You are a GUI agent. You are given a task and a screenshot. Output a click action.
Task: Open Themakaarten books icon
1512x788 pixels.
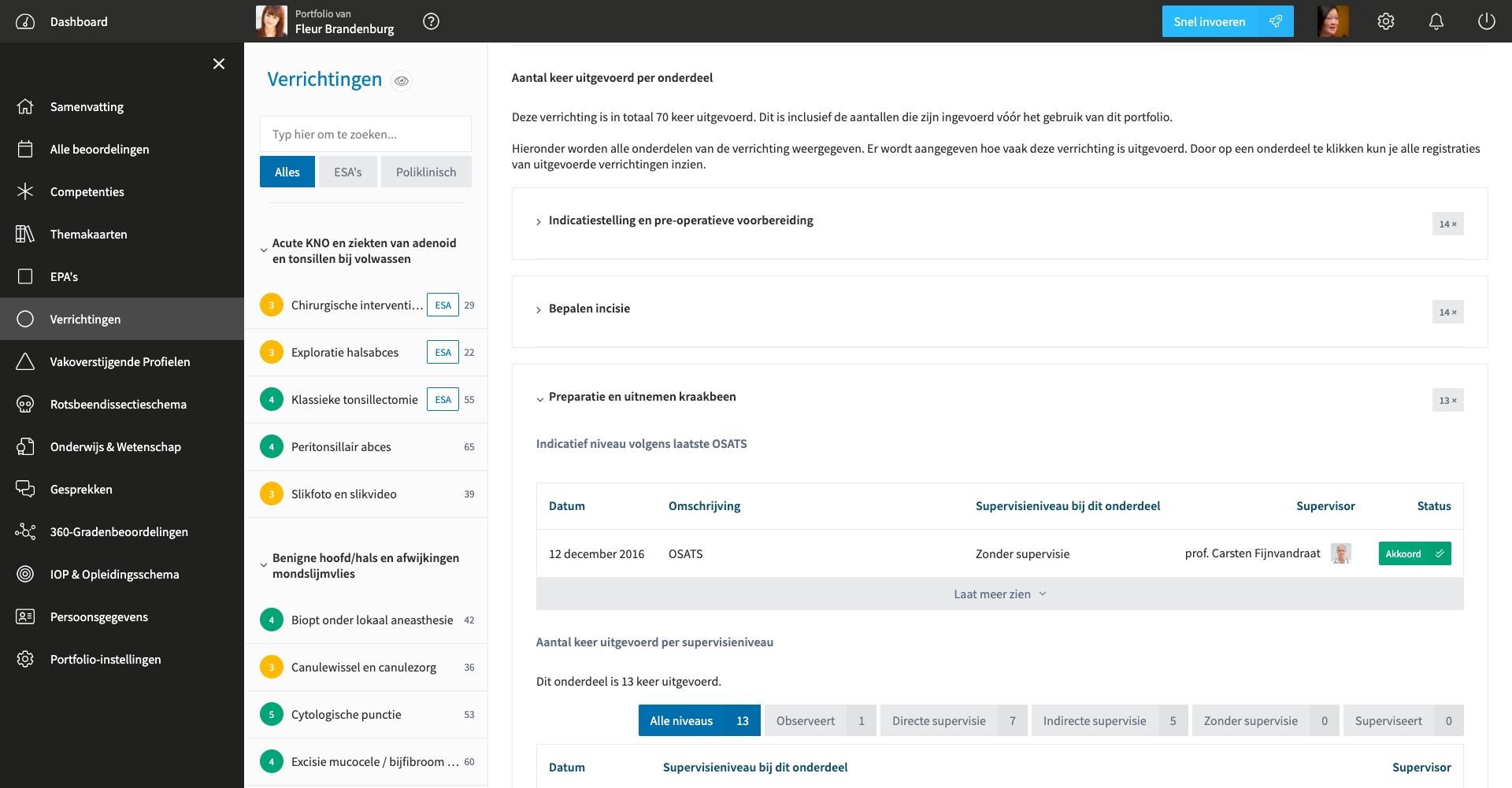click(x=25, y=234)
